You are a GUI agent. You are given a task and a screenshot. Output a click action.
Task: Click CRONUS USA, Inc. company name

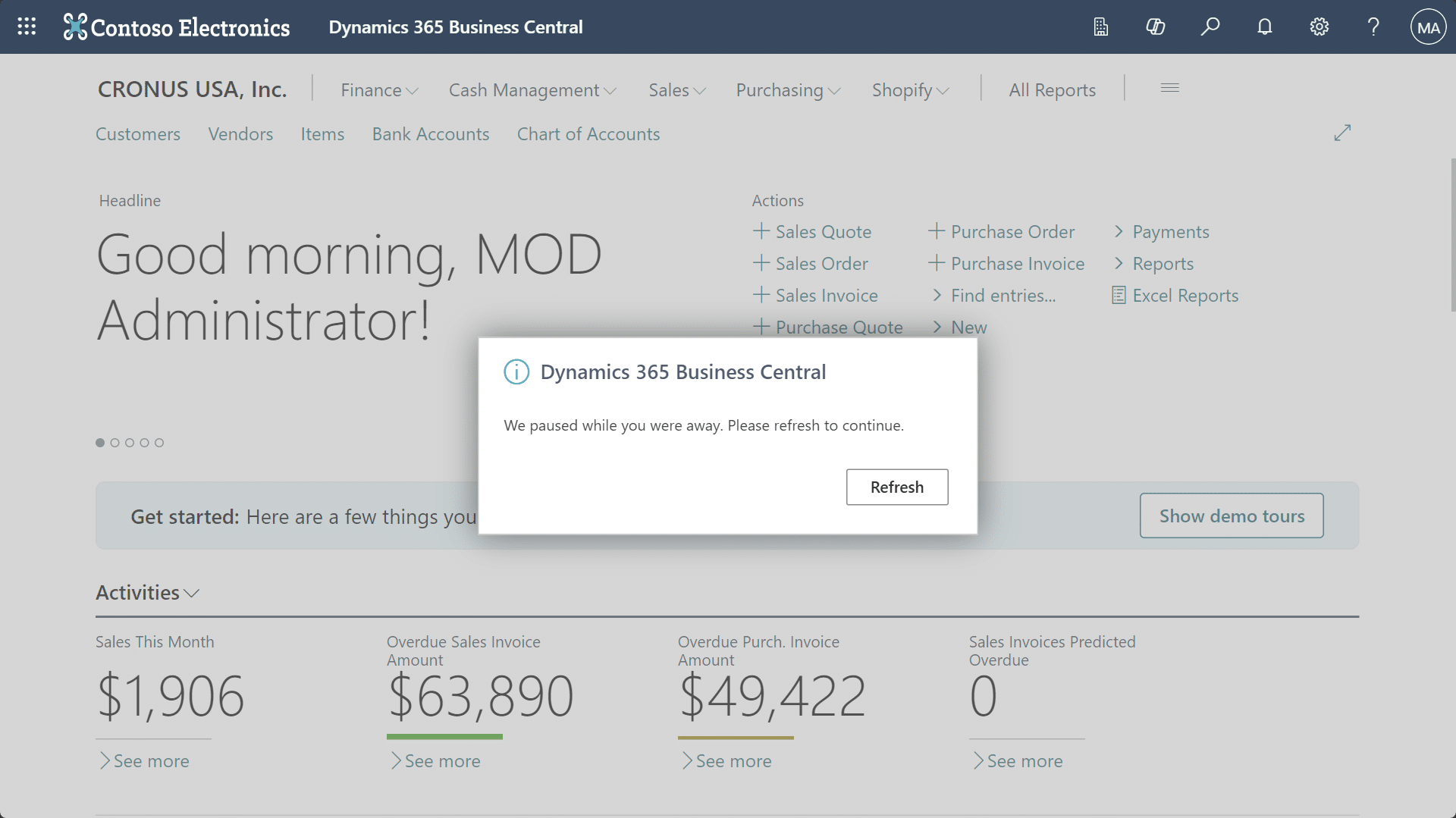point(193,89)
